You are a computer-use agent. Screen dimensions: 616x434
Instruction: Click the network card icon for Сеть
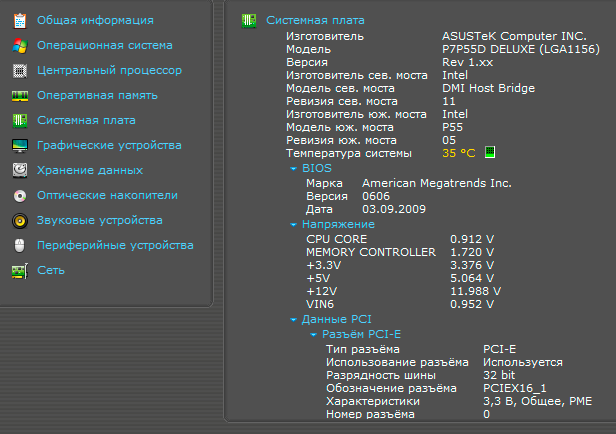pyautogui.click(x=20, y=271)
